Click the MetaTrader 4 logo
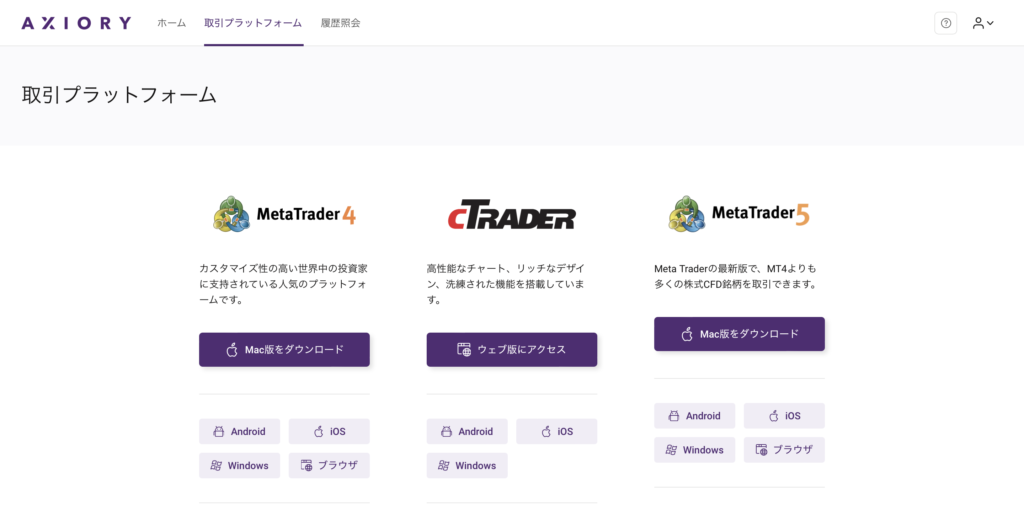The image size is (1024, 511). click(x=284, y=214)
